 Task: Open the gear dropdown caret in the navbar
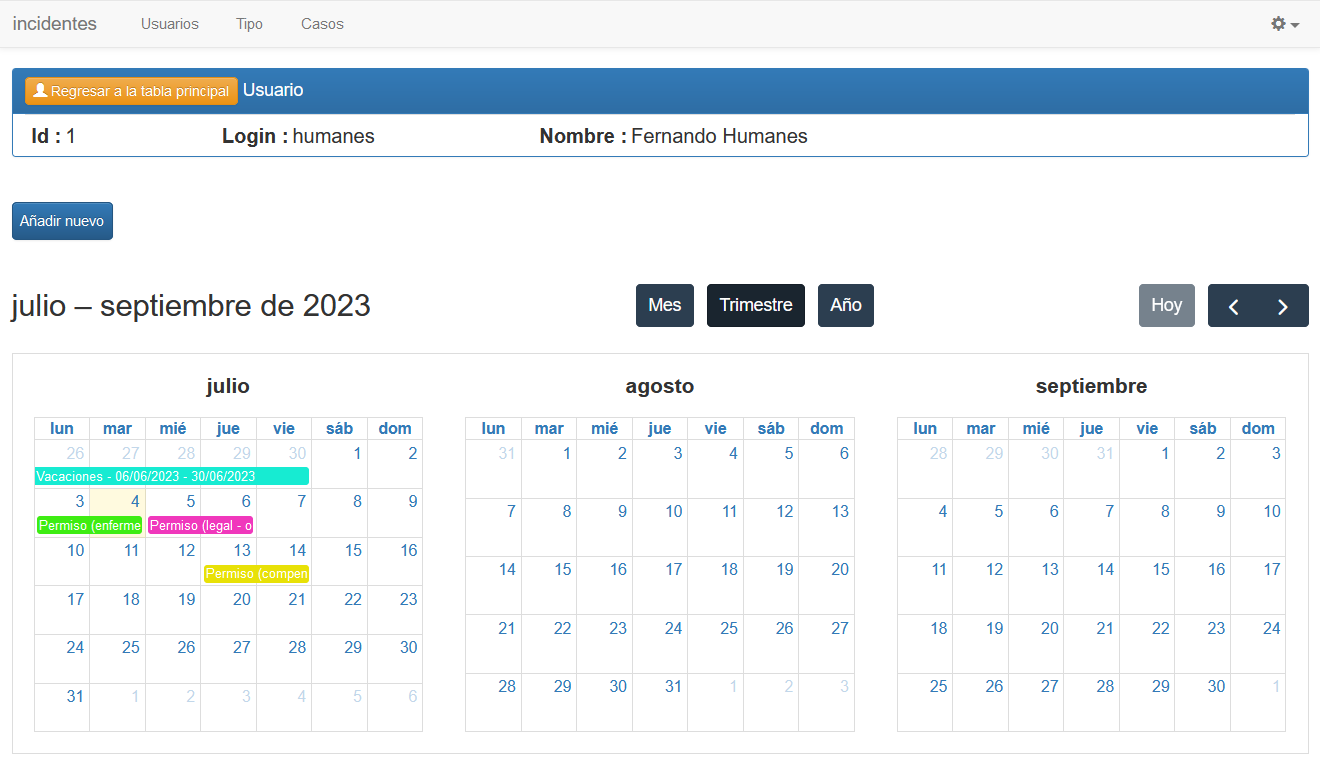(1293, 23)
